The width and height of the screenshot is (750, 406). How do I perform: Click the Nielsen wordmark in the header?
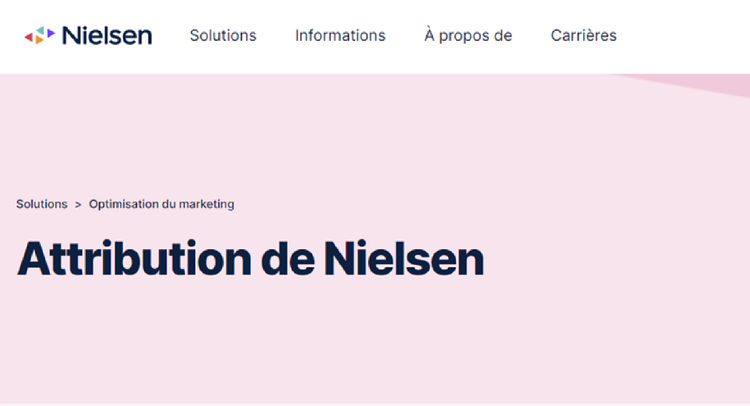pos(106,35)
